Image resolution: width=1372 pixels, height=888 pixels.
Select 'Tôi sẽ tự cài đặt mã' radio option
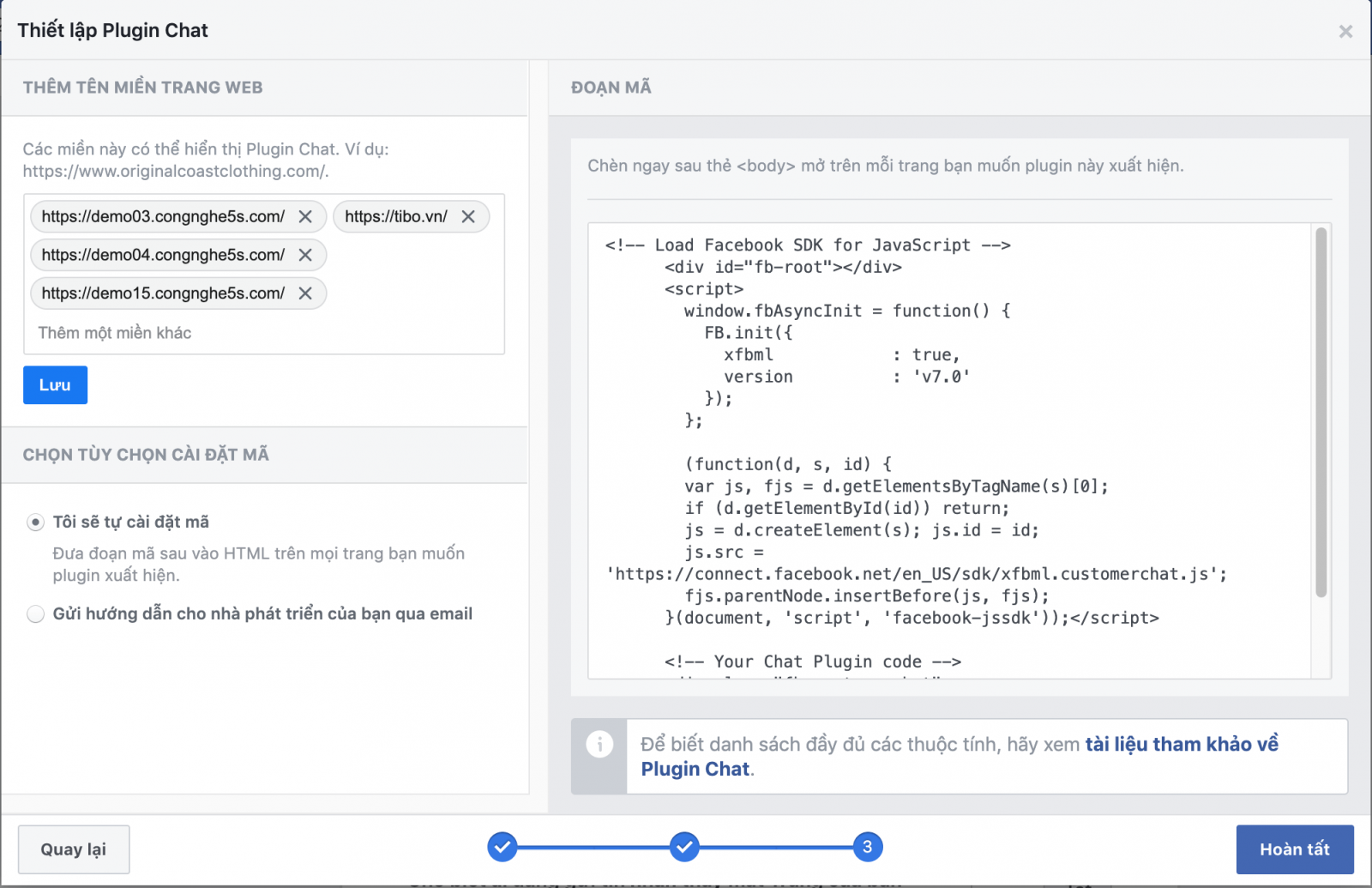click(x=35, y=523)
